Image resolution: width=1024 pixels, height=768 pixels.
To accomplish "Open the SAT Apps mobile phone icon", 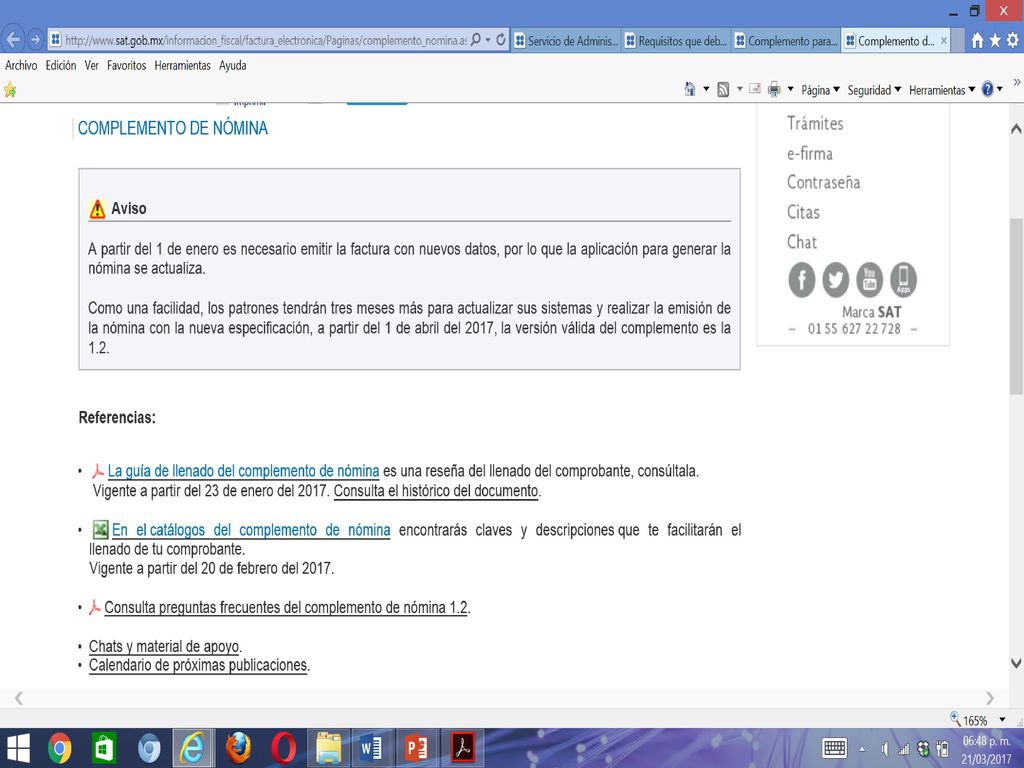I will [x=903, y=280].
